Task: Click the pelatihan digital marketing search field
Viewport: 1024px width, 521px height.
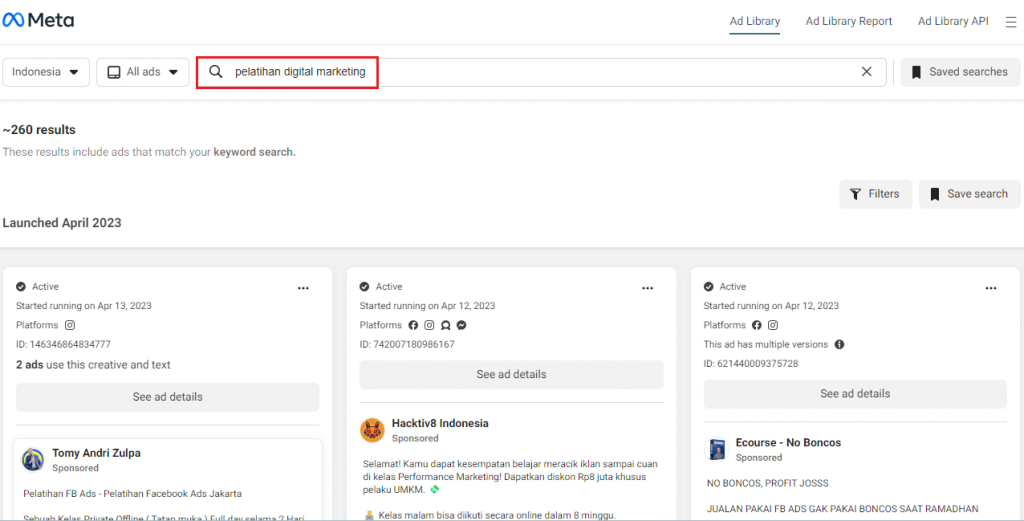Action: point(541,72)
